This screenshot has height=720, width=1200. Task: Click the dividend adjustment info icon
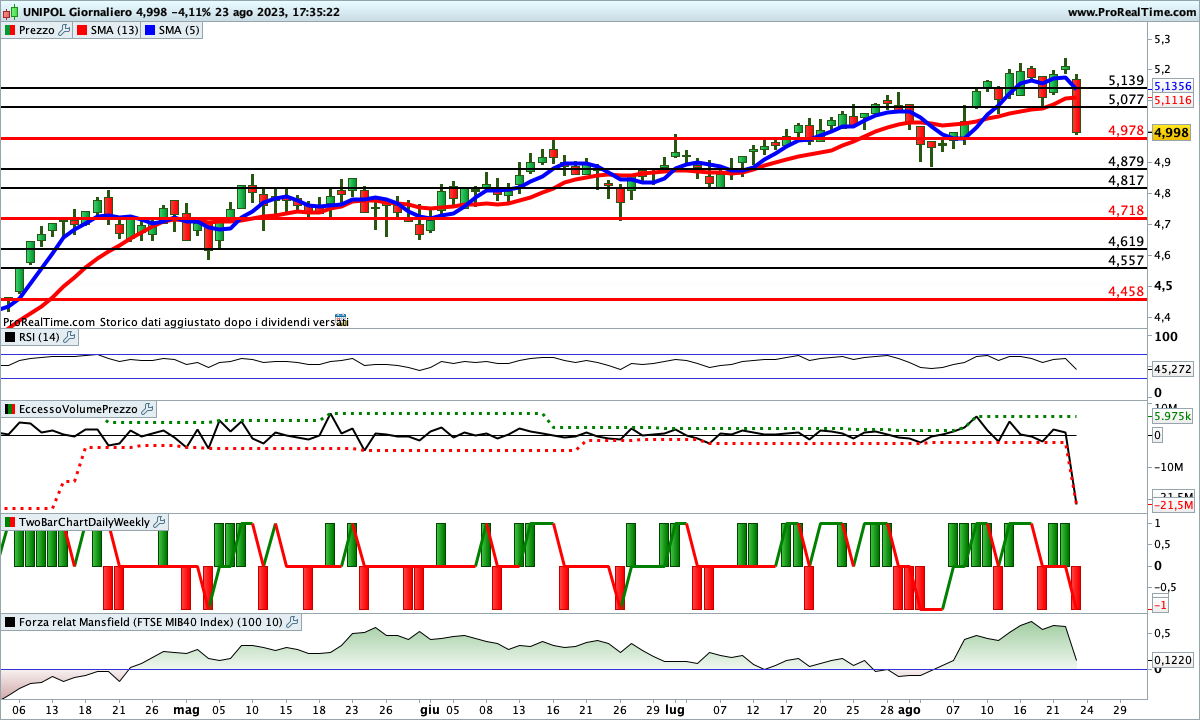(x=341, y=321)
